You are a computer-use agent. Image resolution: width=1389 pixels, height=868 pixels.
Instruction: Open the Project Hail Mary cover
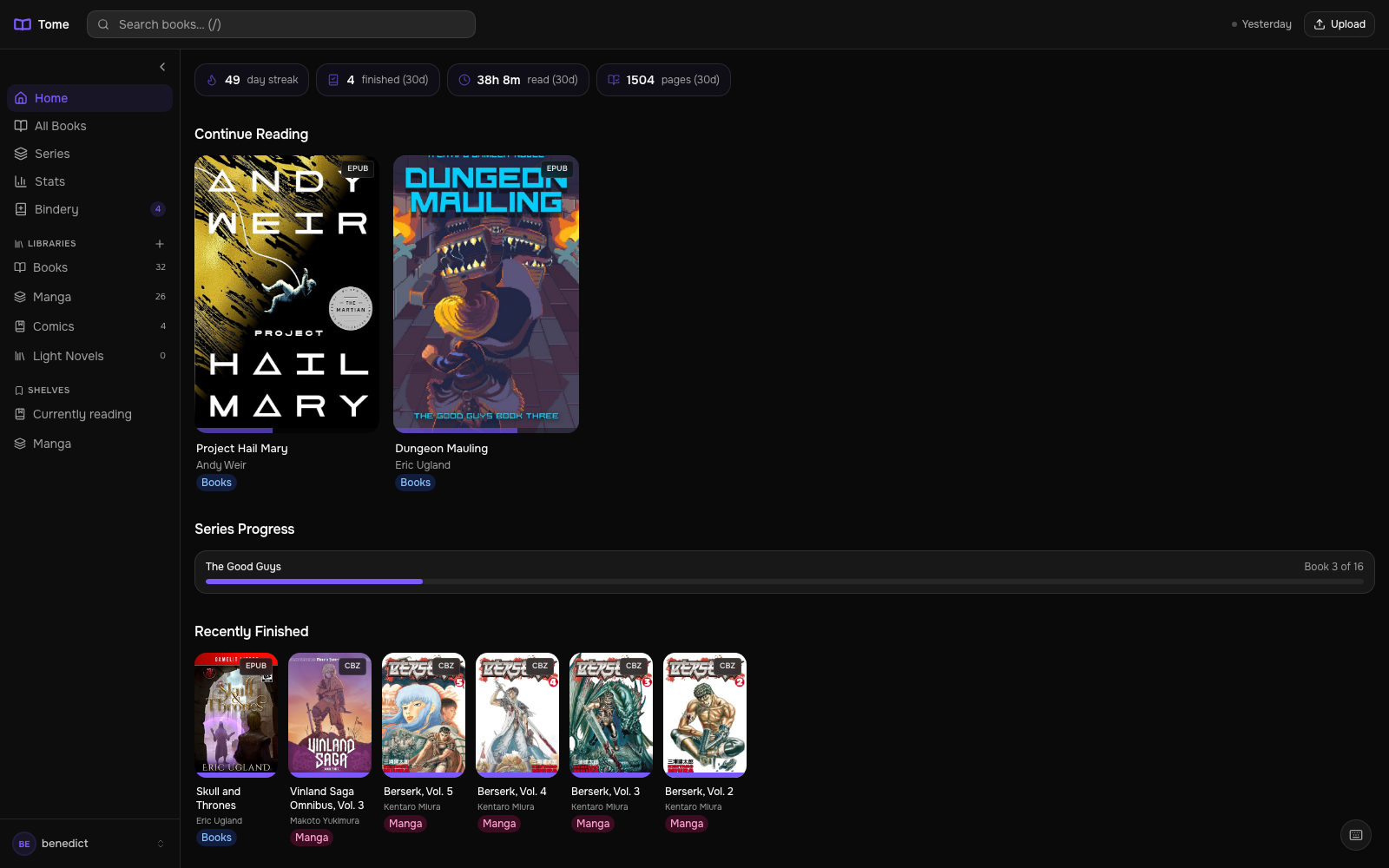pyautogui.click(x=287, y=293)
